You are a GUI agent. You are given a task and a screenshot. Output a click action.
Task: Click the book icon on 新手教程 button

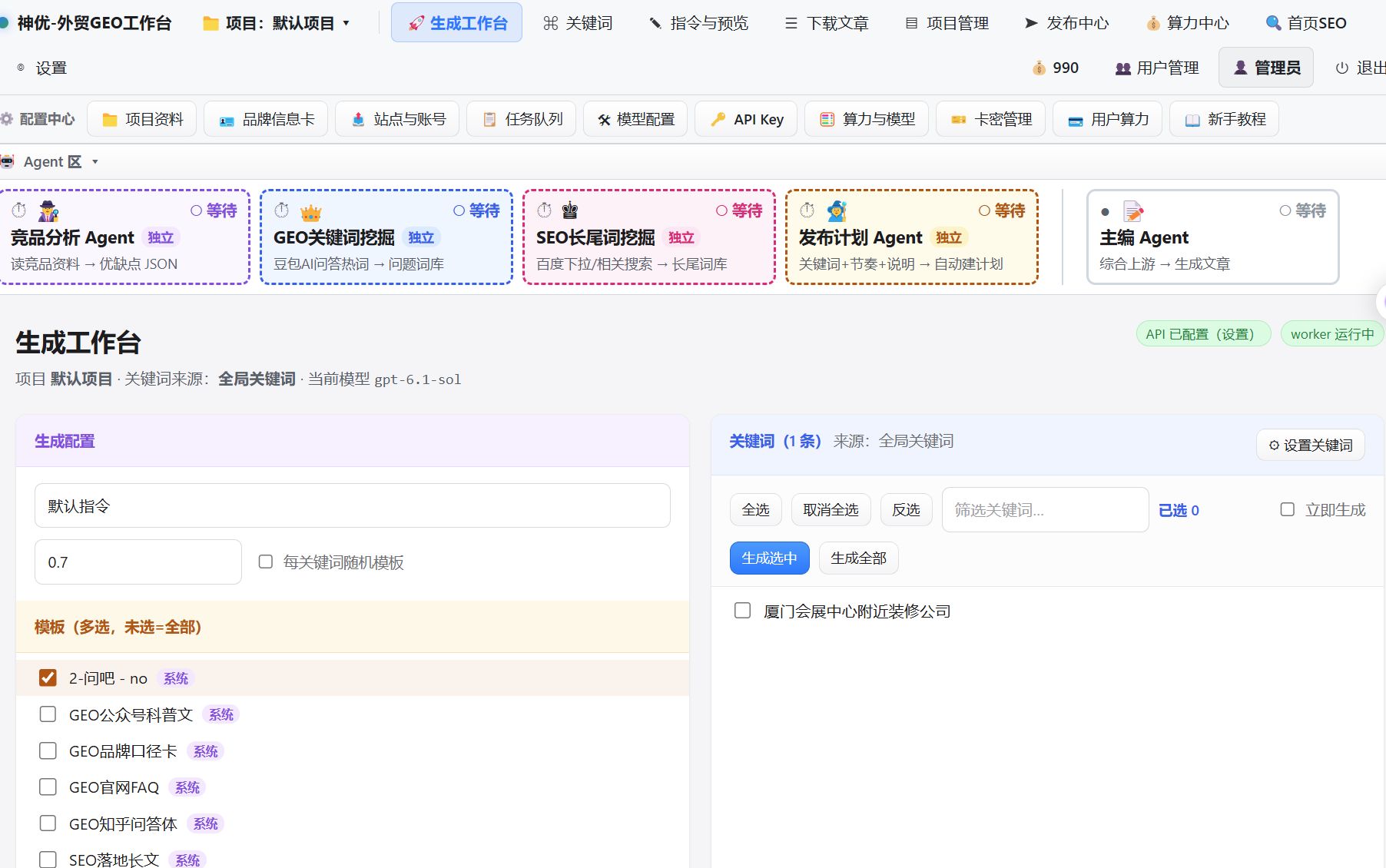point(1192,120)
